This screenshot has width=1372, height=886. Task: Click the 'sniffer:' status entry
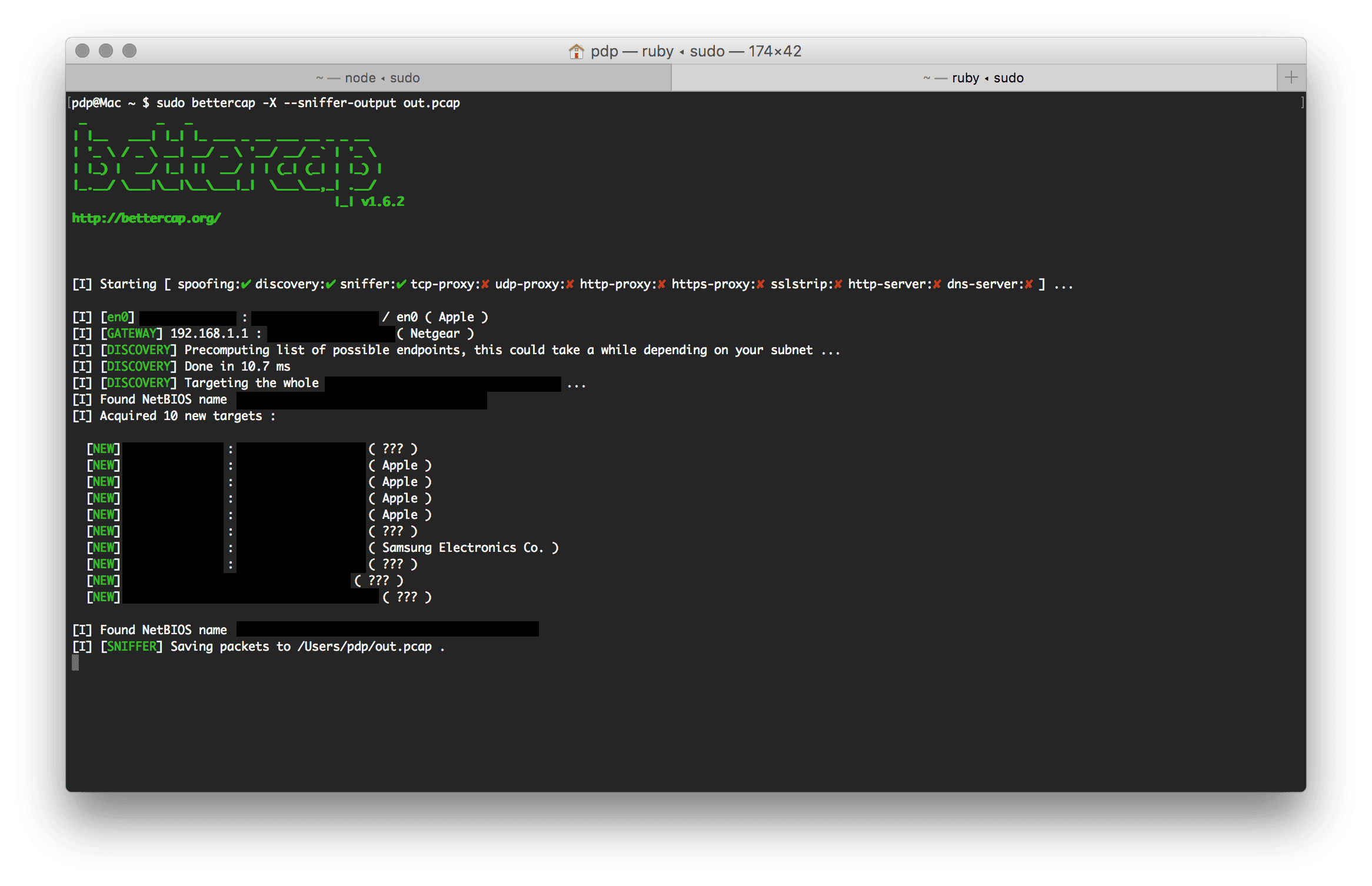pos(374,284)
